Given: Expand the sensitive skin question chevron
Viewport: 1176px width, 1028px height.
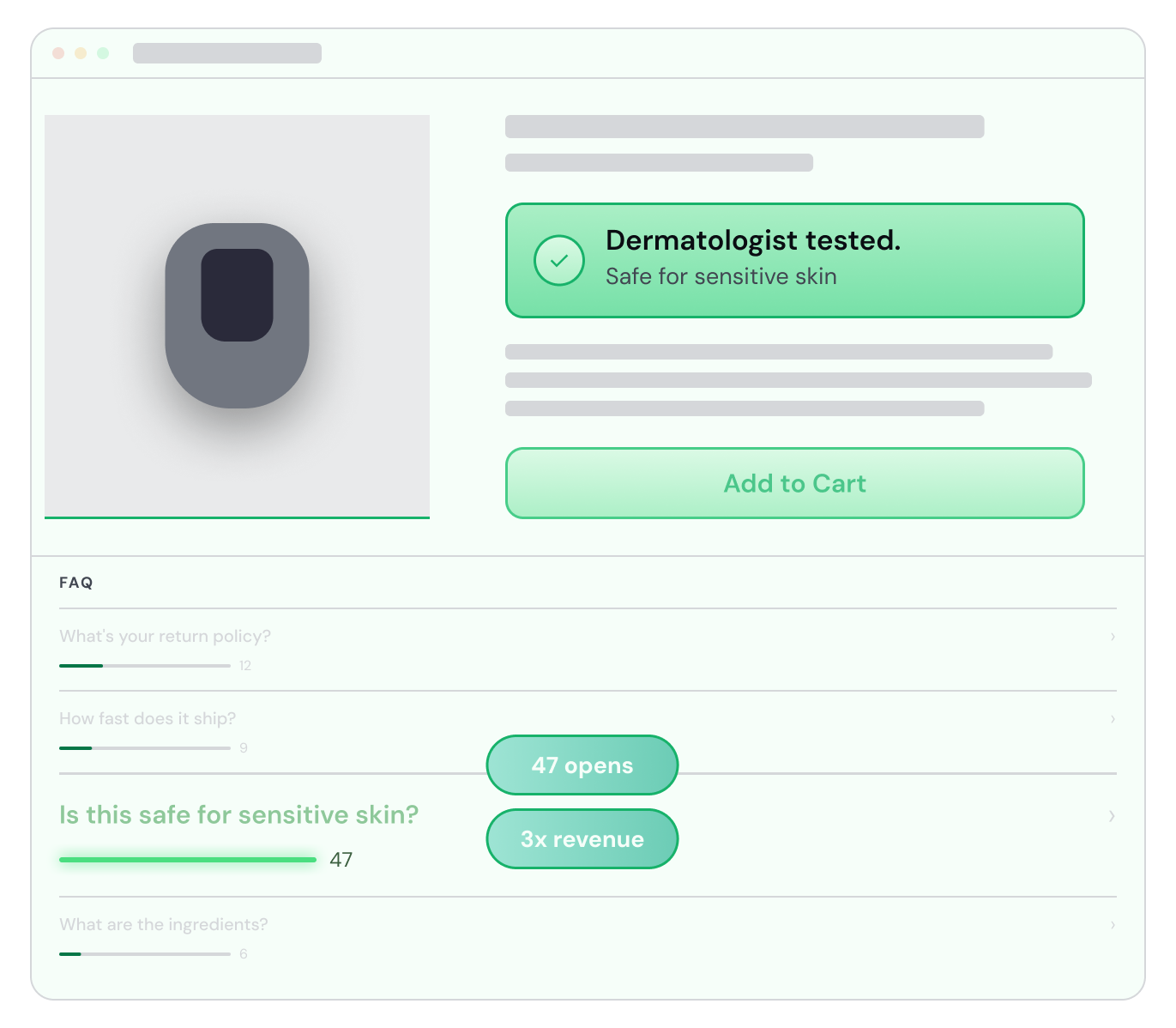Looking at the screenshot, I should click(1112, 815).
